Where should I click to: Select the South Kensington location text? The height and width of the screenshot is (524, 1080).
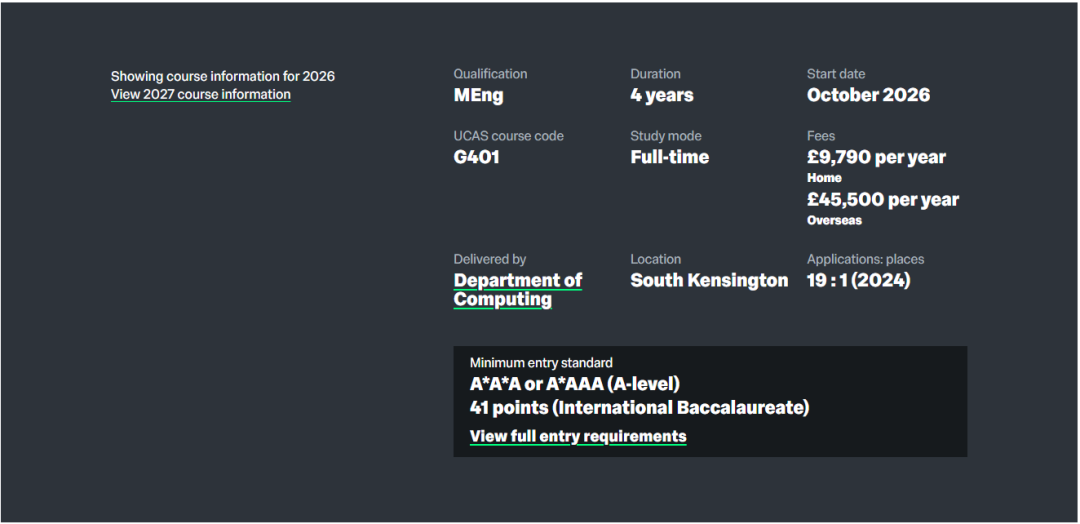709,281
